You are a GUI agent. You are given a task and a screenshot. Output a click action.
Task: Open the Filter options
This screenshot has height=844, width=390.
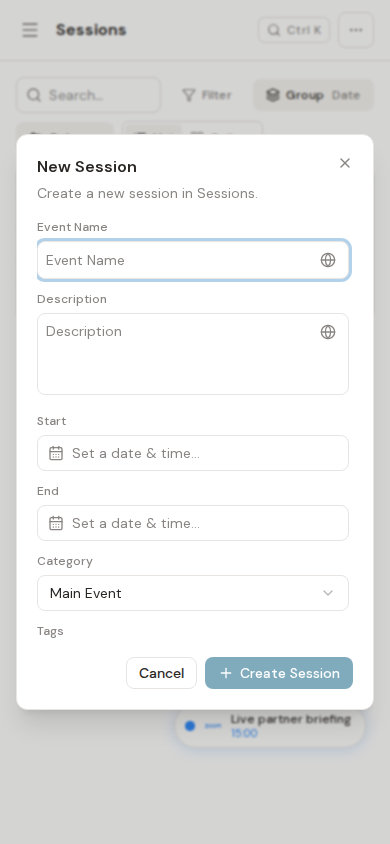(207, 95)
